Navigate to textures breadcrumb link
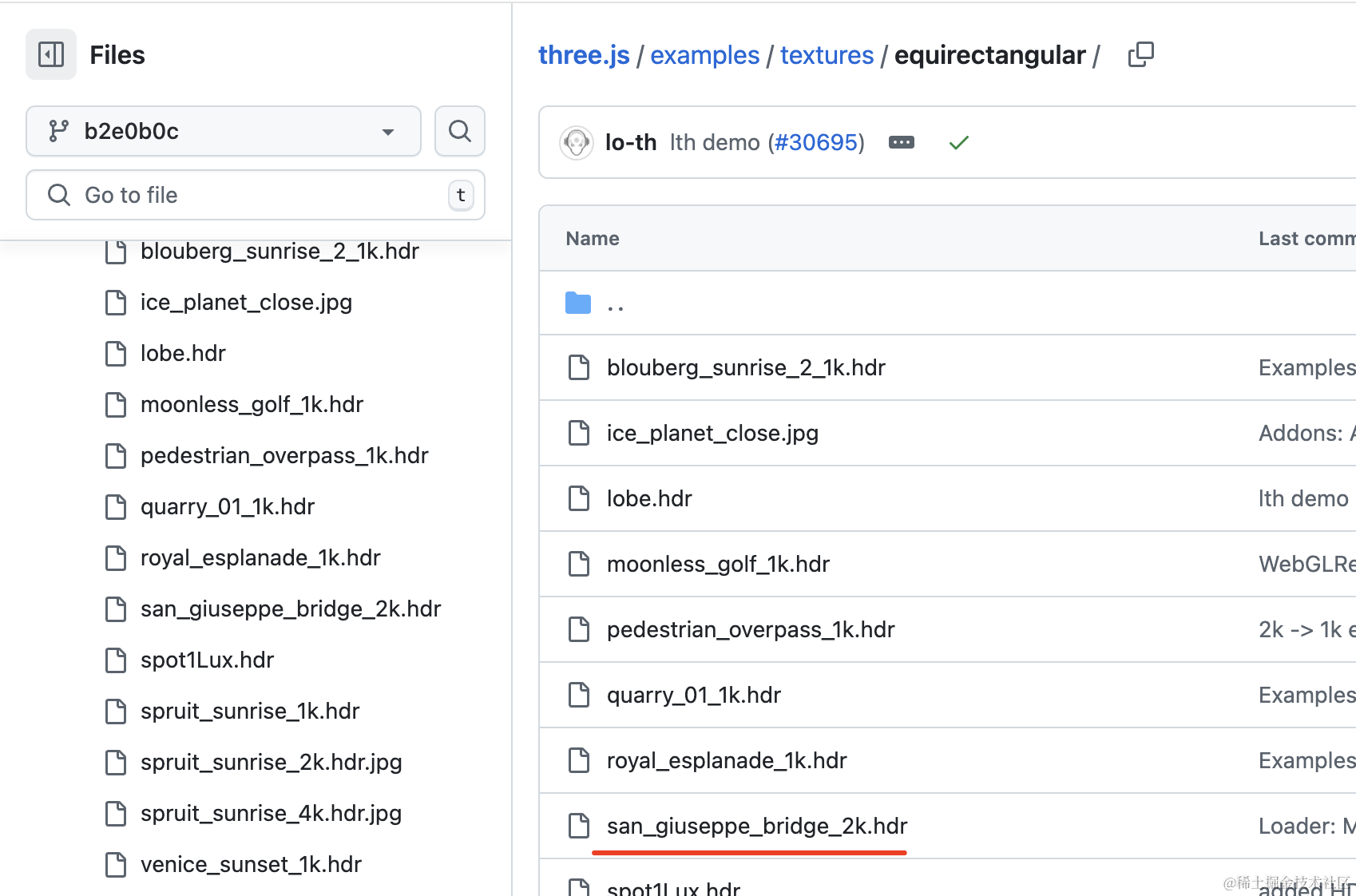 click(827, 55)
